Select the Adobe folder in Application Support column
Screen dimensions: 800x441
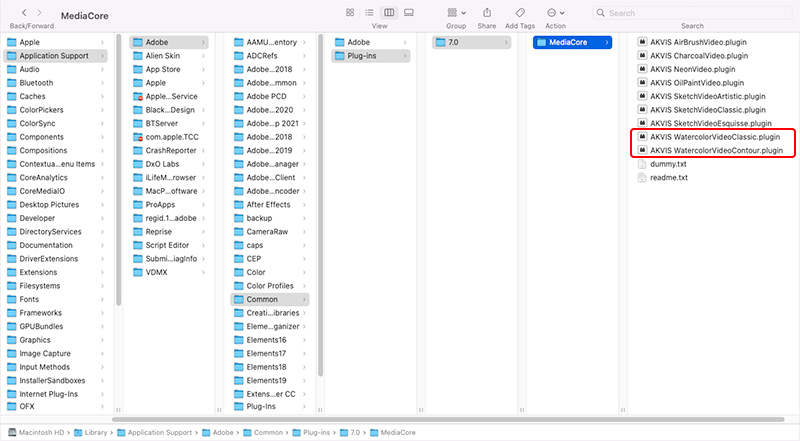pyautogui.click(x=168, y=42)
